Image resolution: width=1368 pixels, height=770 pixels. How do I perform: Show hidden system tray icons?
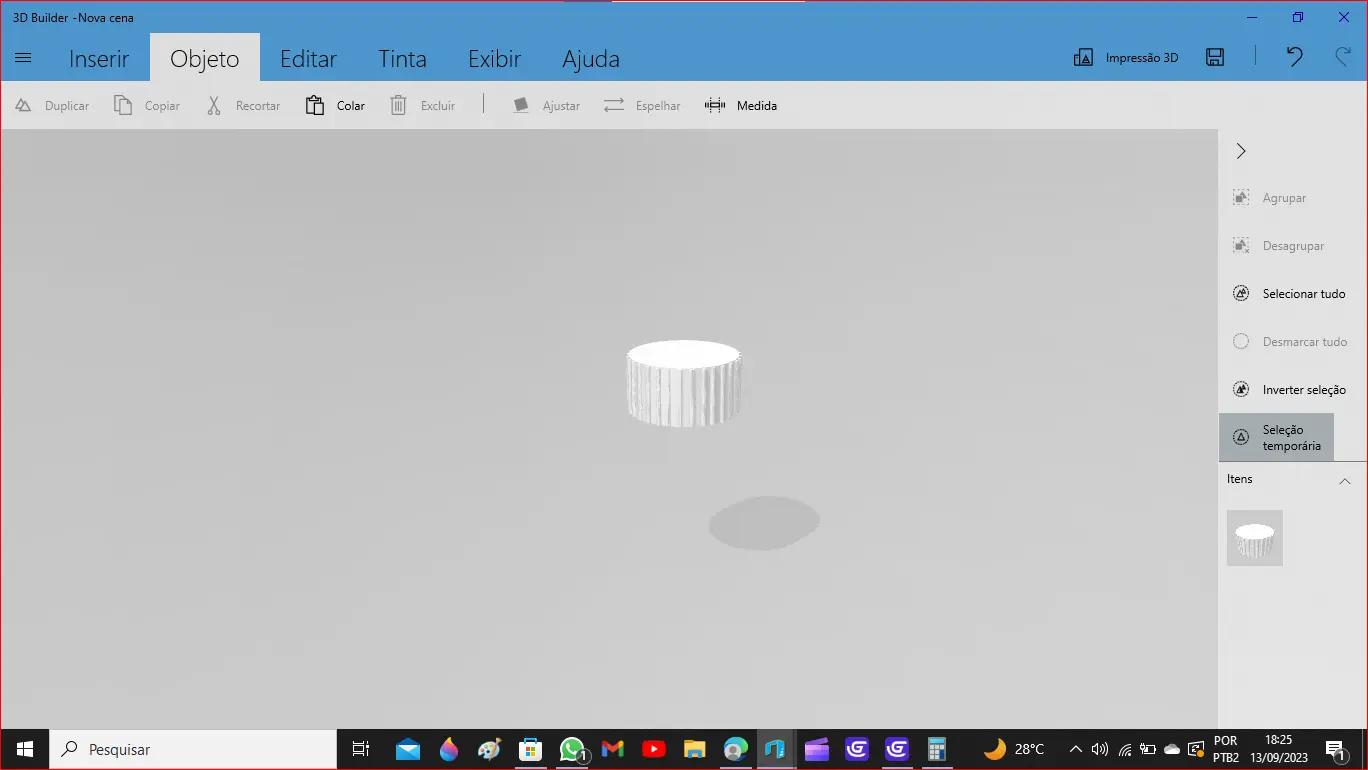coord(1075,749)
